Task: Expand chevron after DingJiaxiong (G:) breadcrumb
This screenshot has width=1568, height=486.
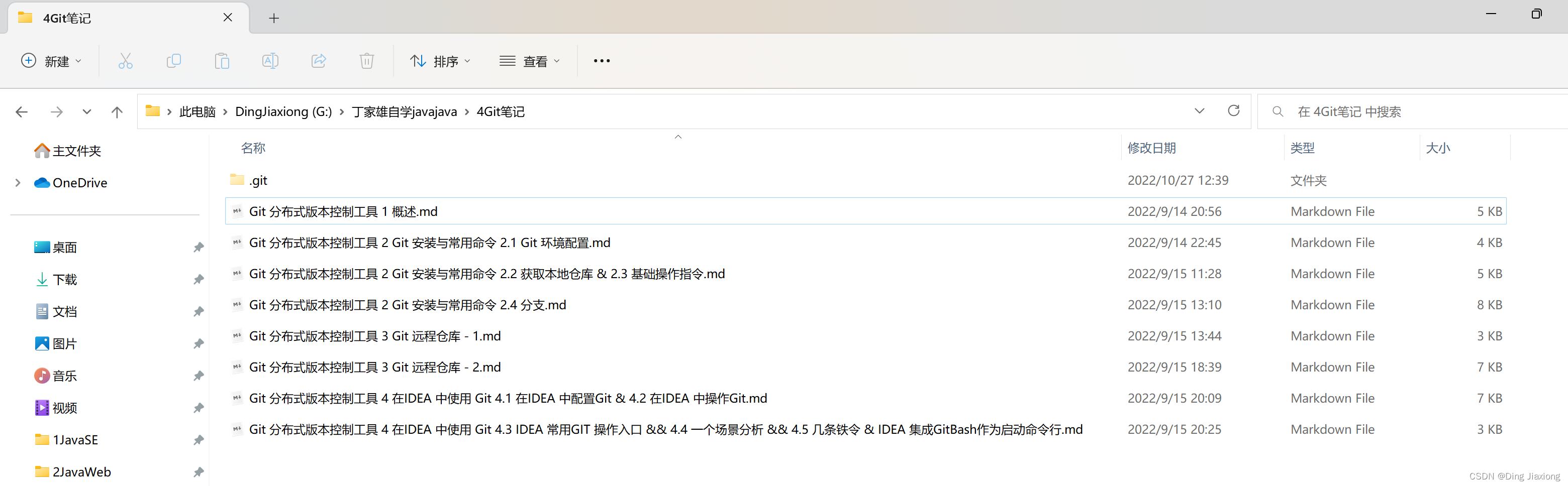Action: click(341, 112)
